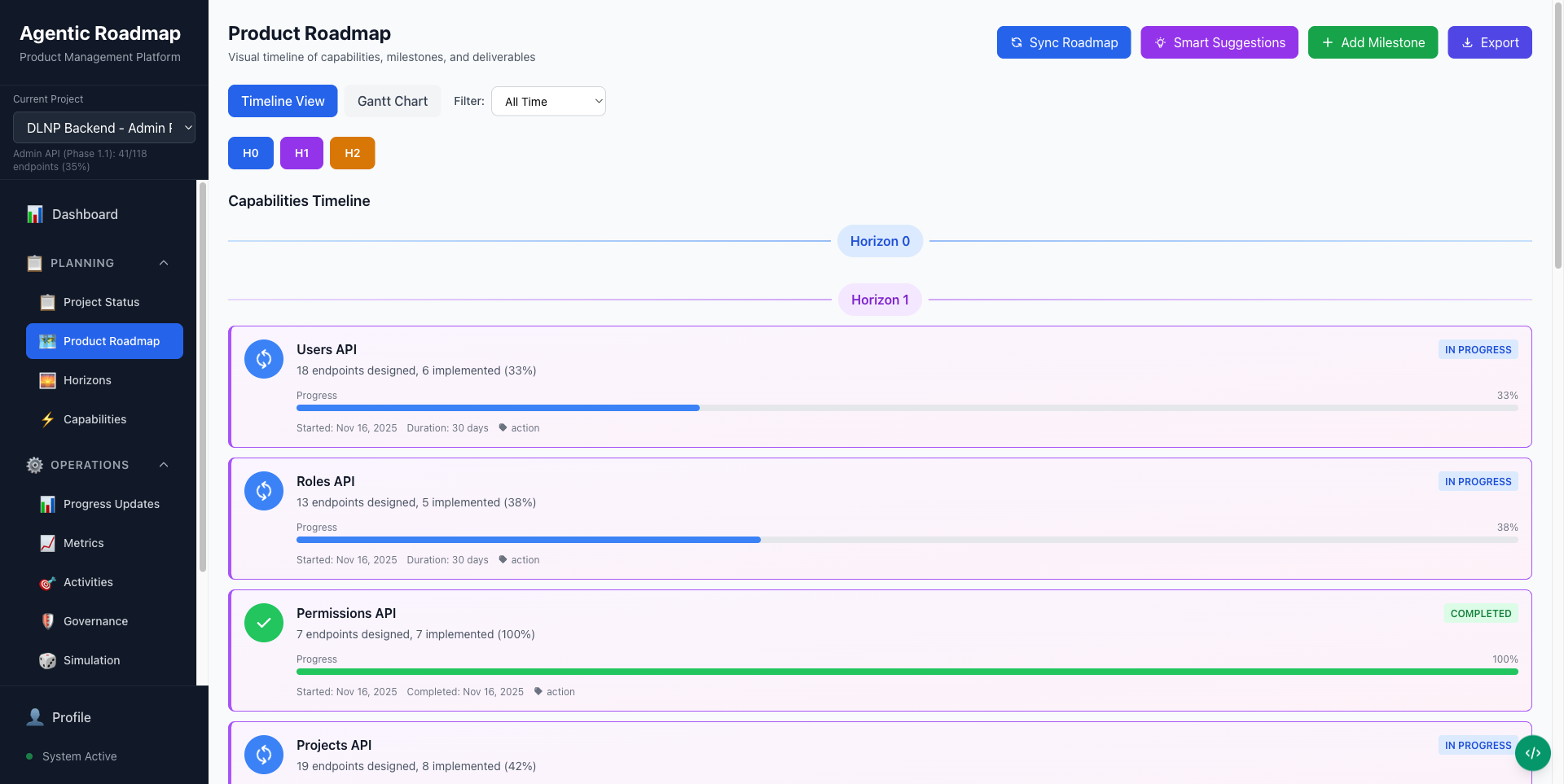Click Users API IN PROGRESS badge

pyautogui.click(x=1478, y=350)
